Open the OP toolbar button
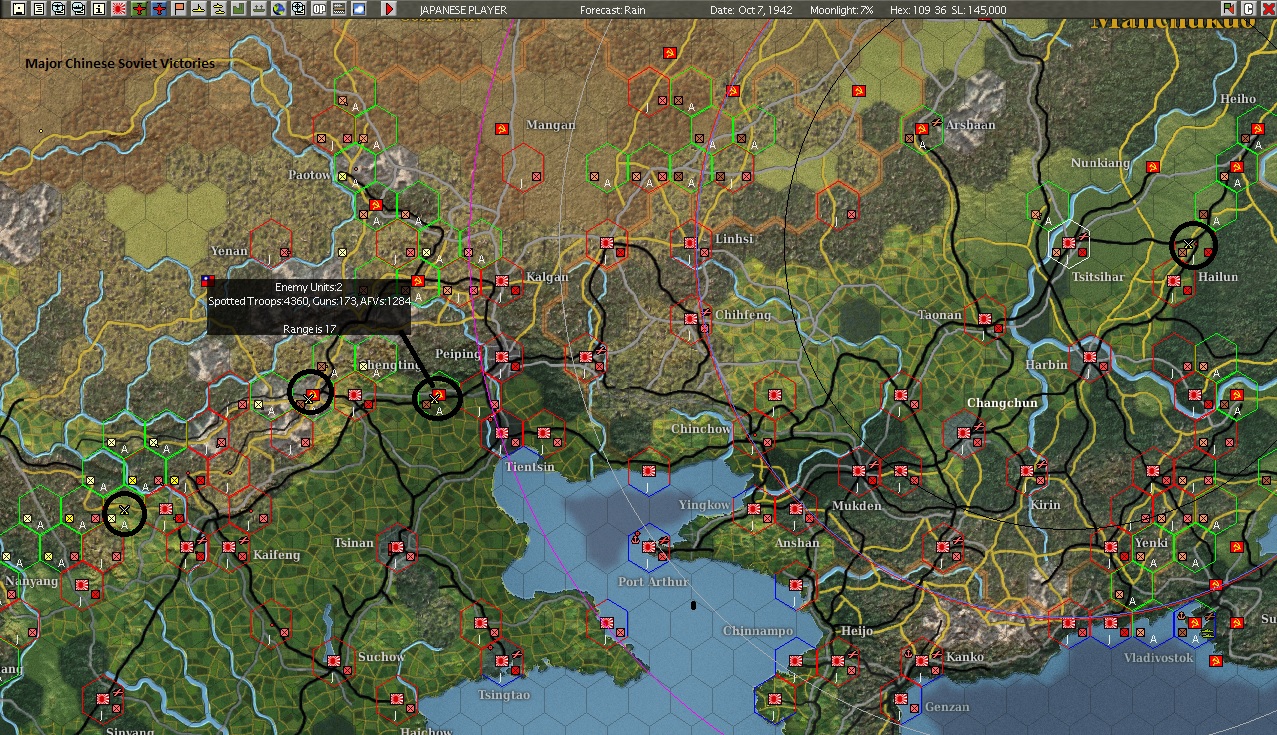This screenshot has width=1277, height=735. (319, 9)
